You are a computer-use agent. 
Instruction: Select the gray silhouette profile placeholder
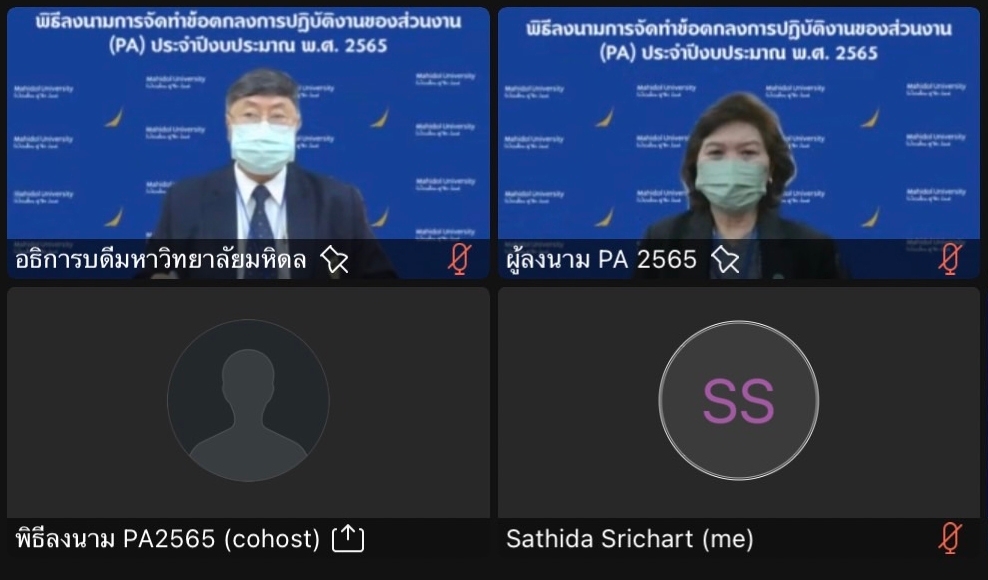[x=248, y=400]
